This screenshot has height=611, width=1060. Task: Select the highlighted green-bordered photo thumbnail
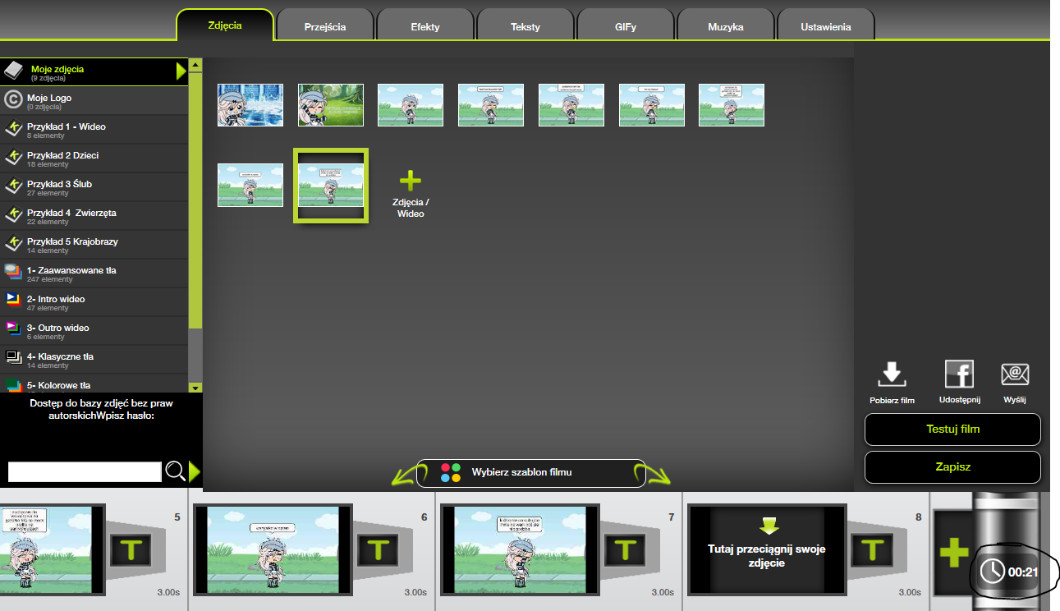(x=330, y=185)
